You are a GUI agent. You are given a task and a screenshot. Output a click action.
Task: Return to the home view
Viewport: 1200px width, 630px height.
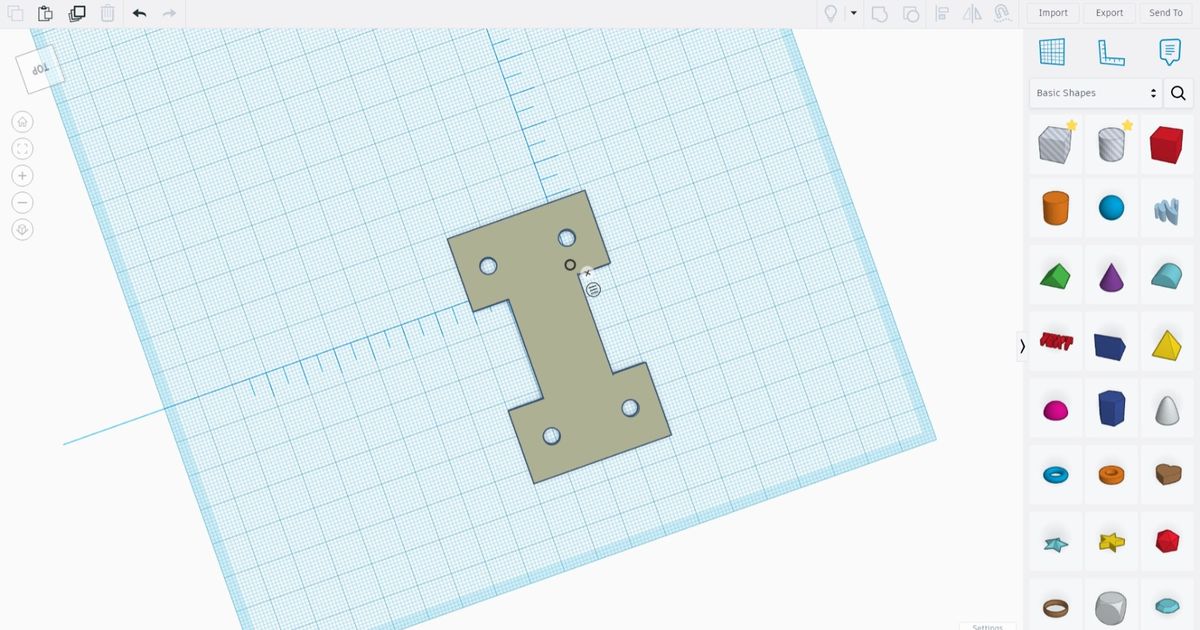coord(22,121)
